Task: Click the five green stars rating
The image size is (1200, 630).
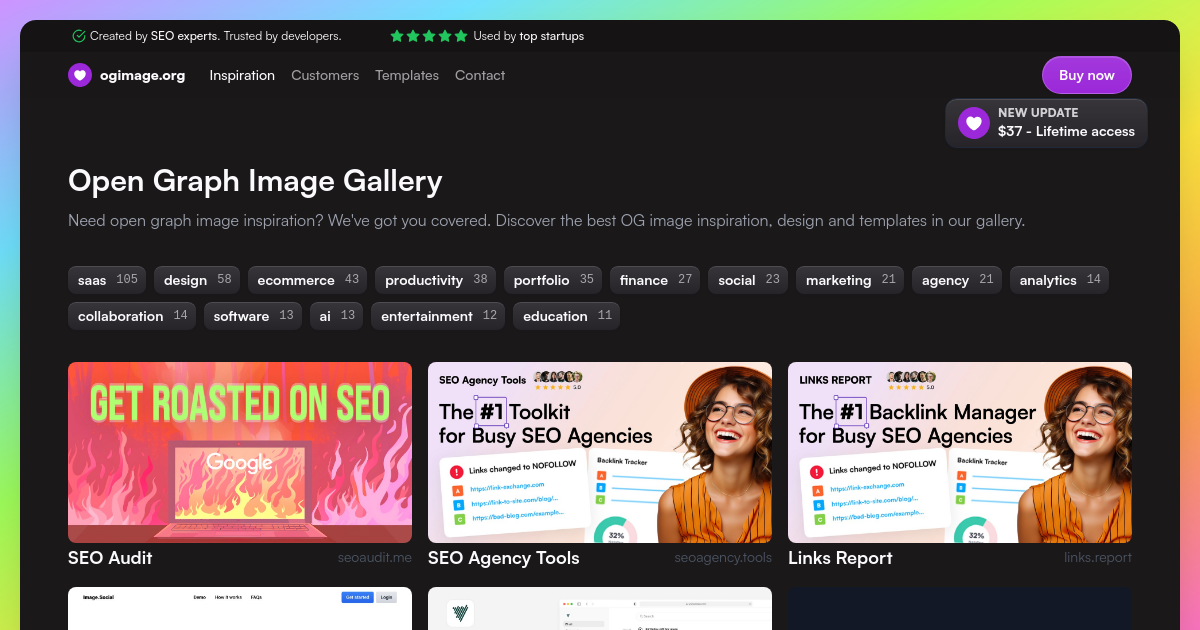Action: tap(428, 36)
